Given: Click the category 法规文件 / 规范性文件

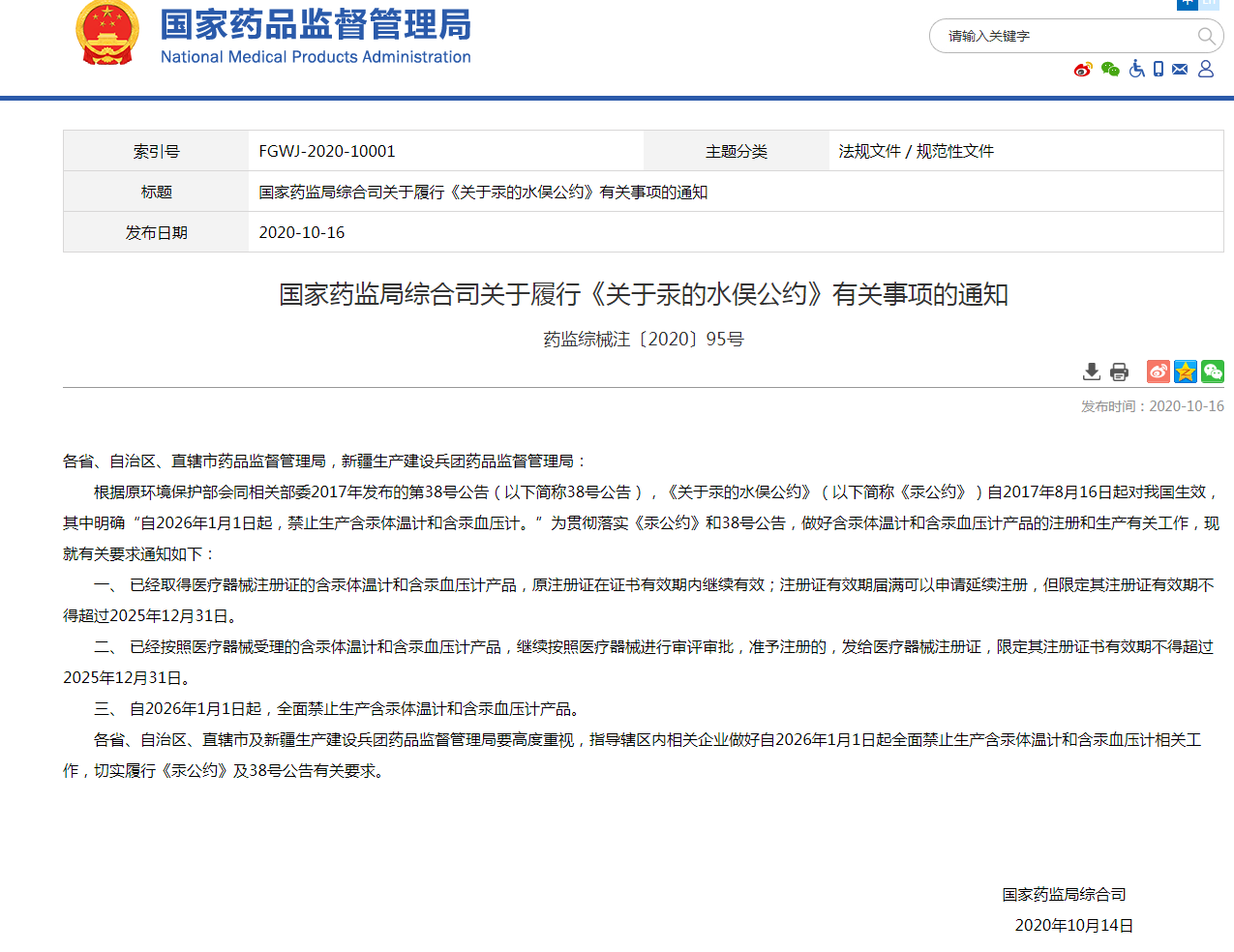Looking at the screenshot, I should (x=917, y=151).
